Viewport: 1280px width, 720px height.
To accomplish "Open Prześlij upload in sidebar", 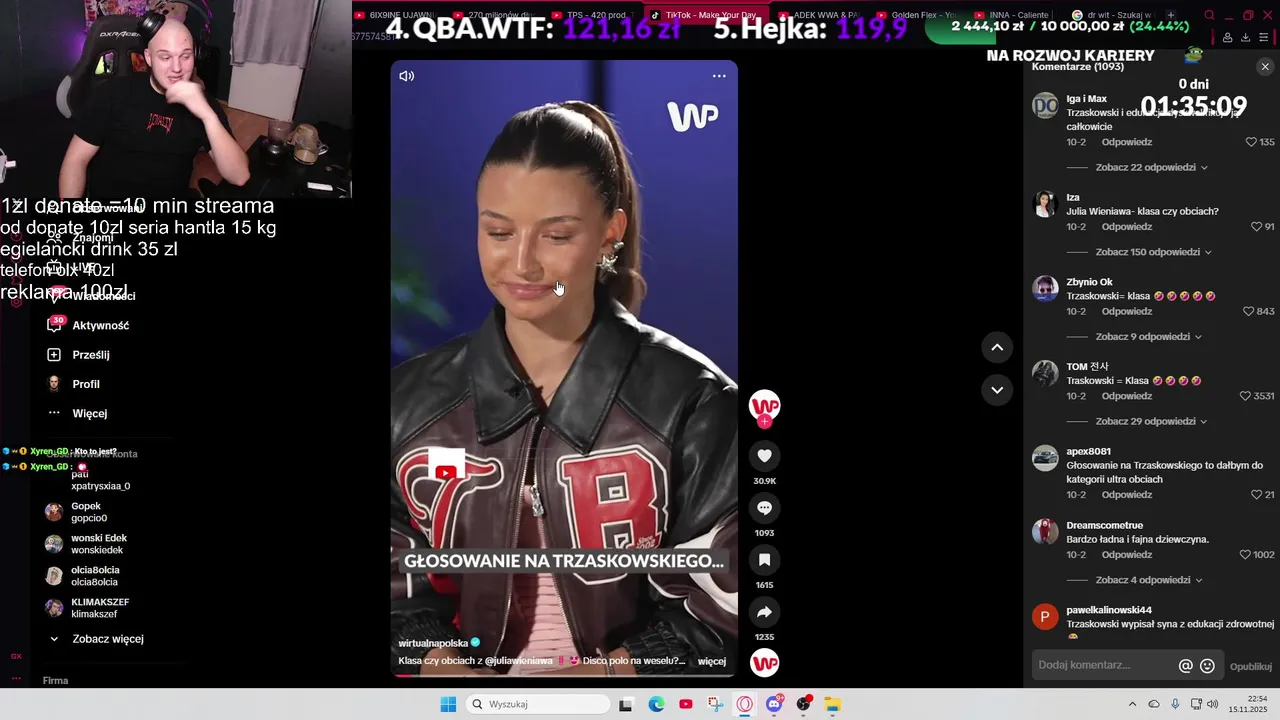I will pyautogui.click(x=79, y=355).
